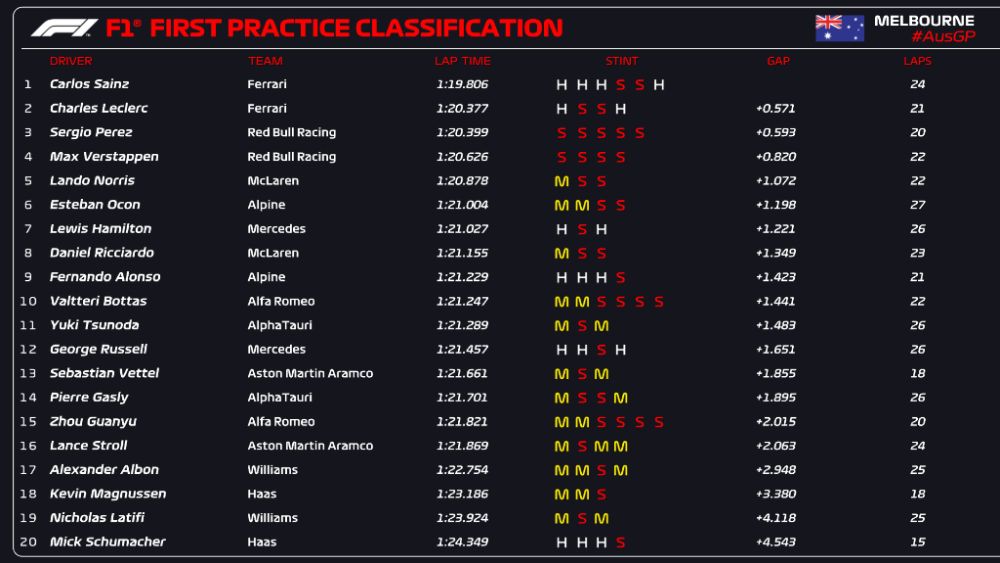Click Kevin Magnussen's soft tyre icon
This screenshot has width=1000, height=563.
[601, 494]
